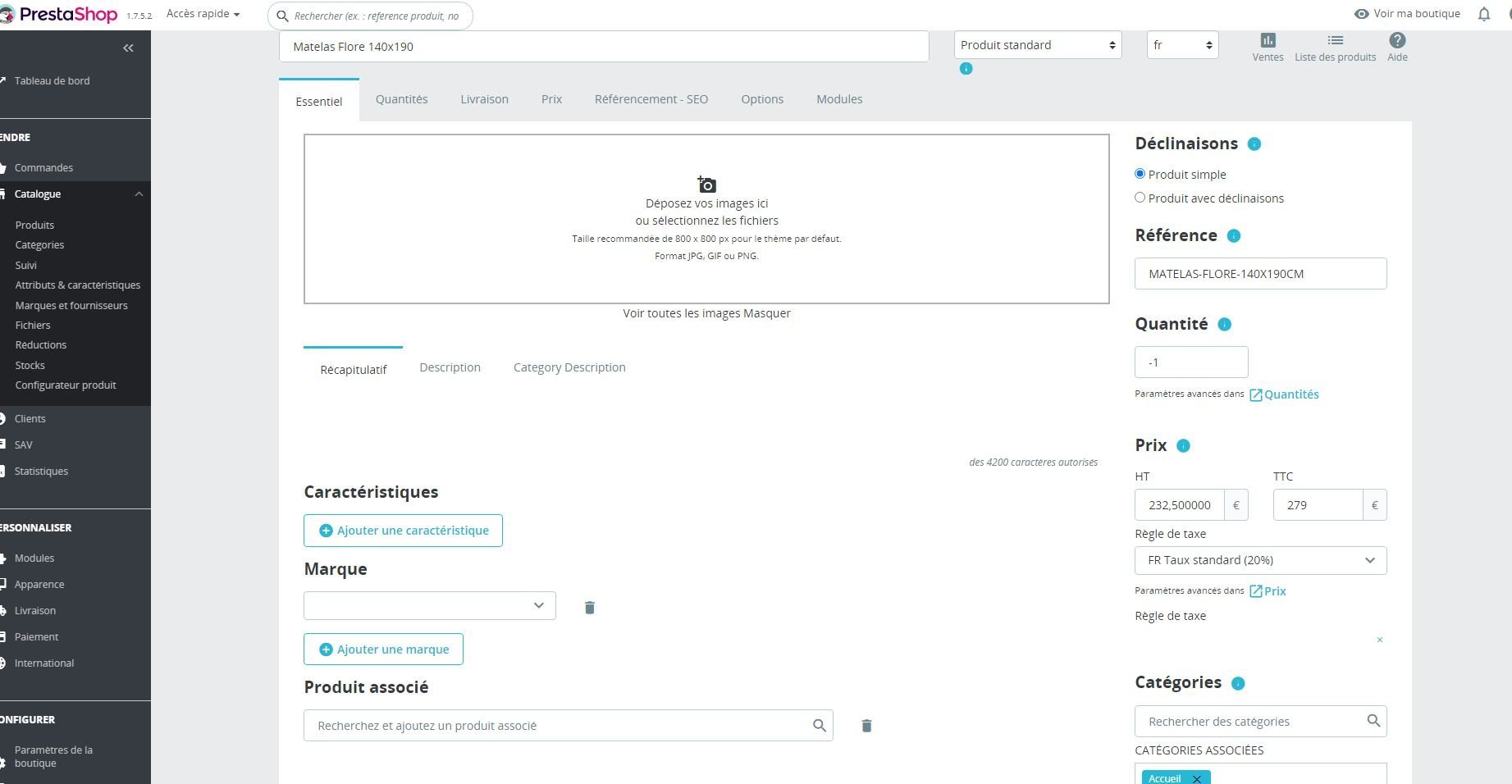Image resolution: width=1512 pixels, height=784 pixels.
Task: Delete the brand with trash icon
Action: (589, 608)
